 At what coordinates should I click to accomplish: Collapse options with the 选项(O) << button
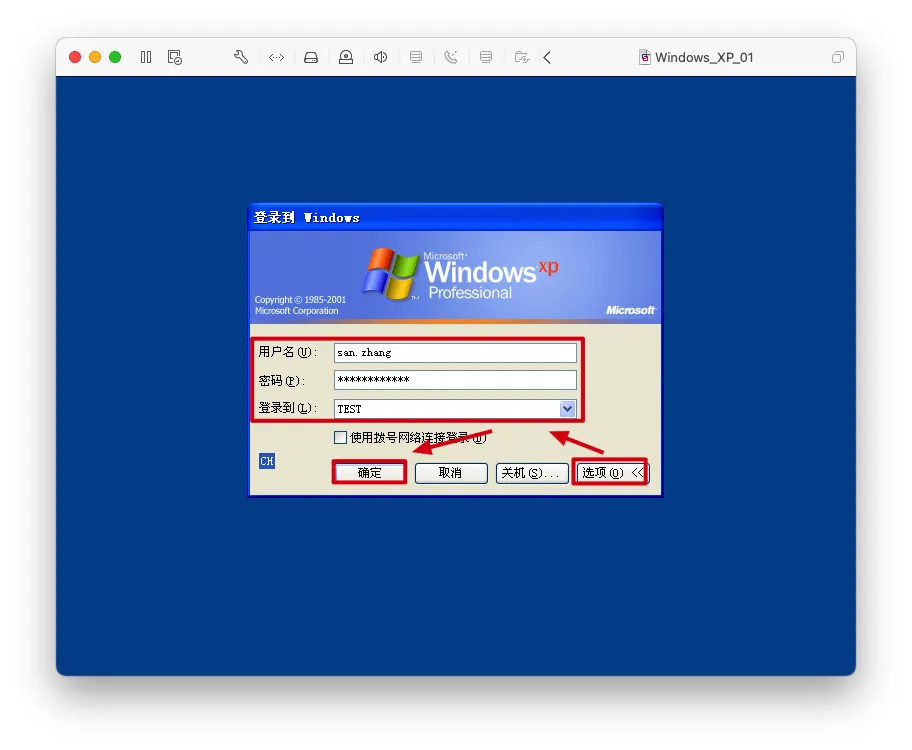point(611,472)
